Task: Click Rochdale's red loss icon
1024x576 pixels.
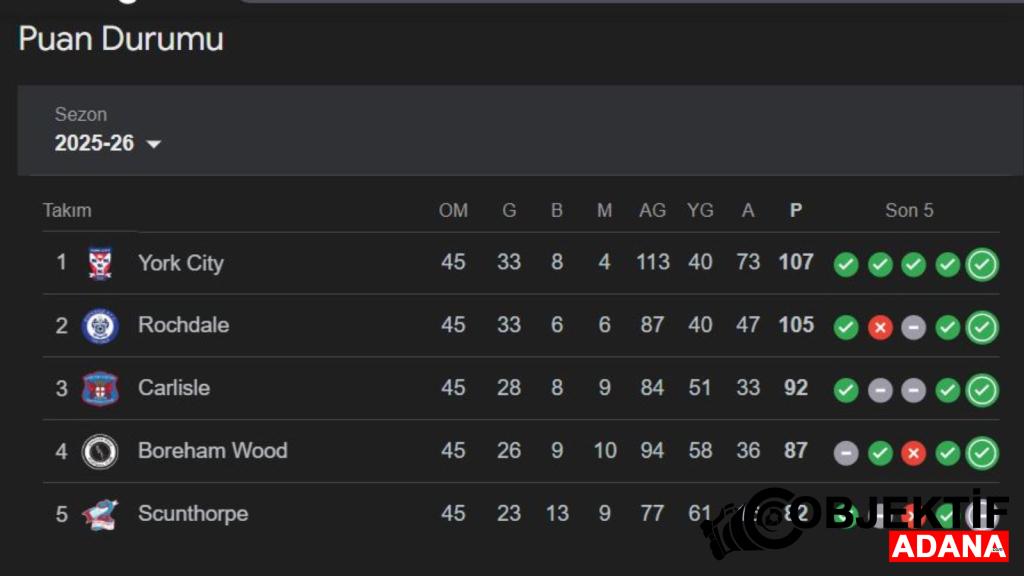Action: (x=880, y=327)
